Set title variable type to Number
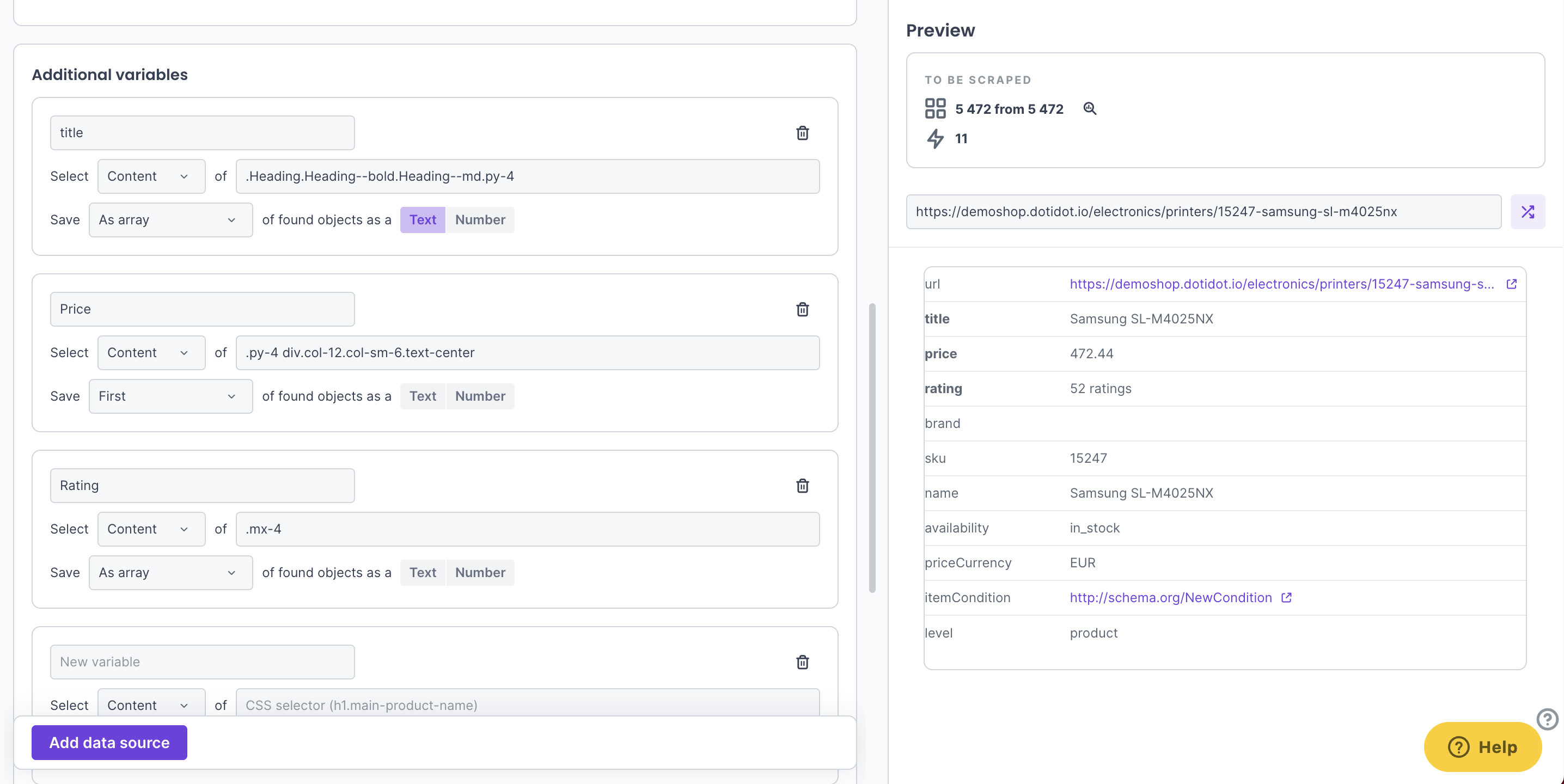 click(480, 219)
